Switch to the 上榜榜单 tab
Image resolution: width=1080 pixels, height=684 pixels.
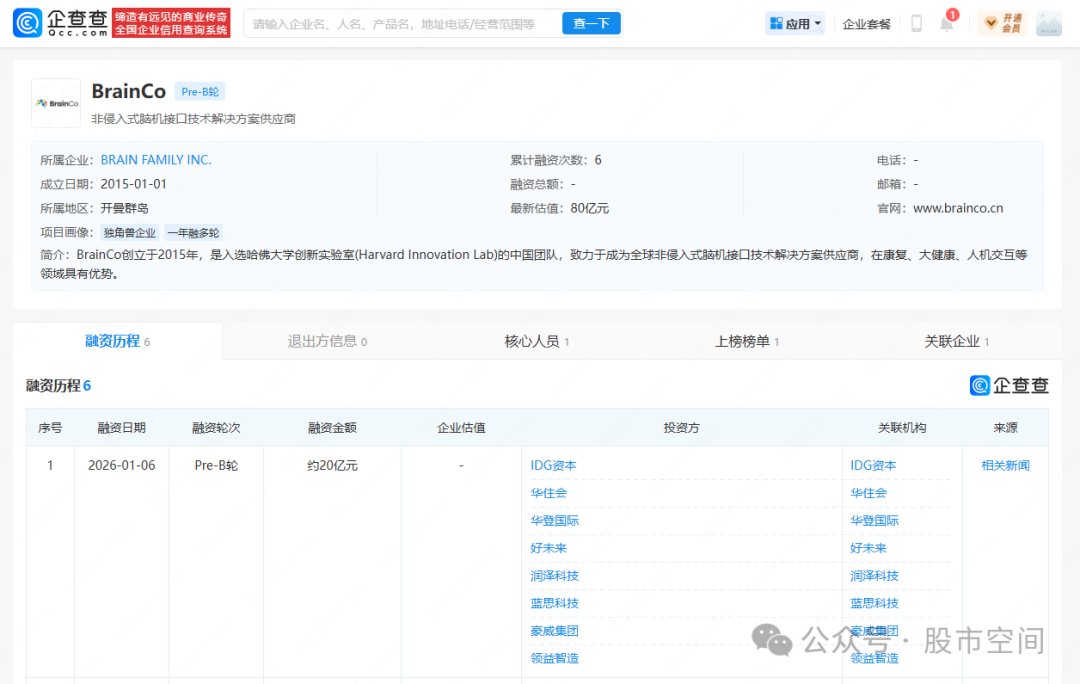click(x=747, y=341)
